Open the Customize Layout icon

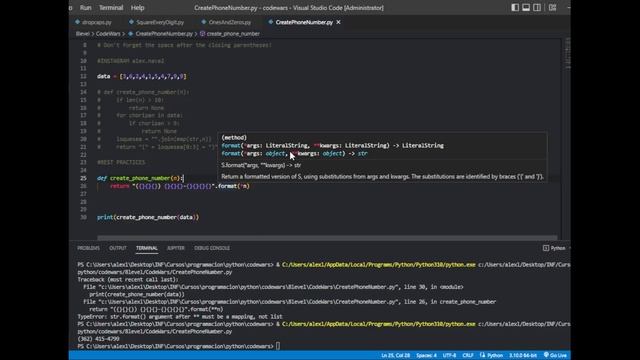[552, 8]
